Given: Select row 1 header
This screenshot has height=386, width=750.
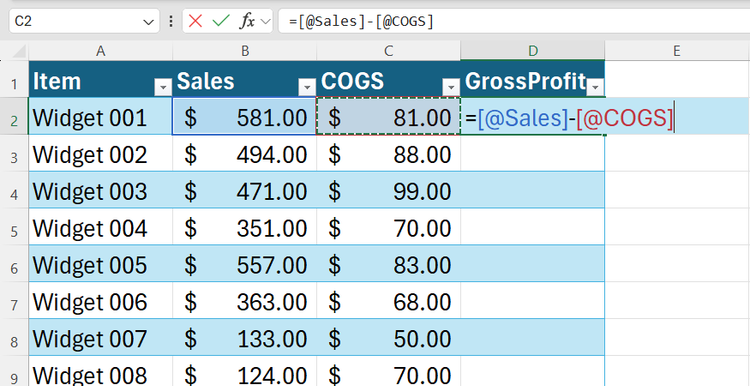Looking at the screenshot, I should click(14, 79).
